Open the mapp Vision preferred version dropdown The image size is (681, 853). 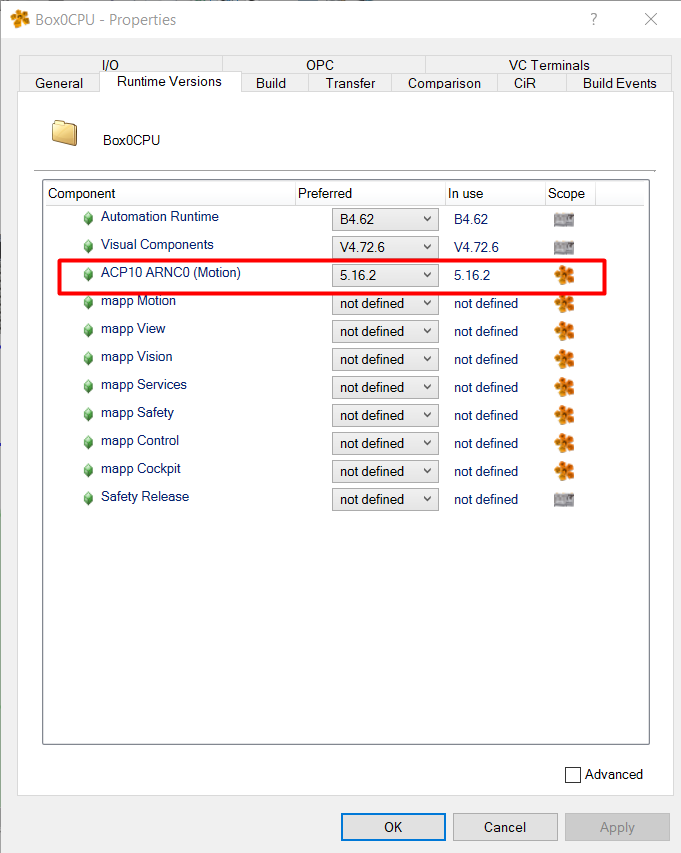pos(385,360)
